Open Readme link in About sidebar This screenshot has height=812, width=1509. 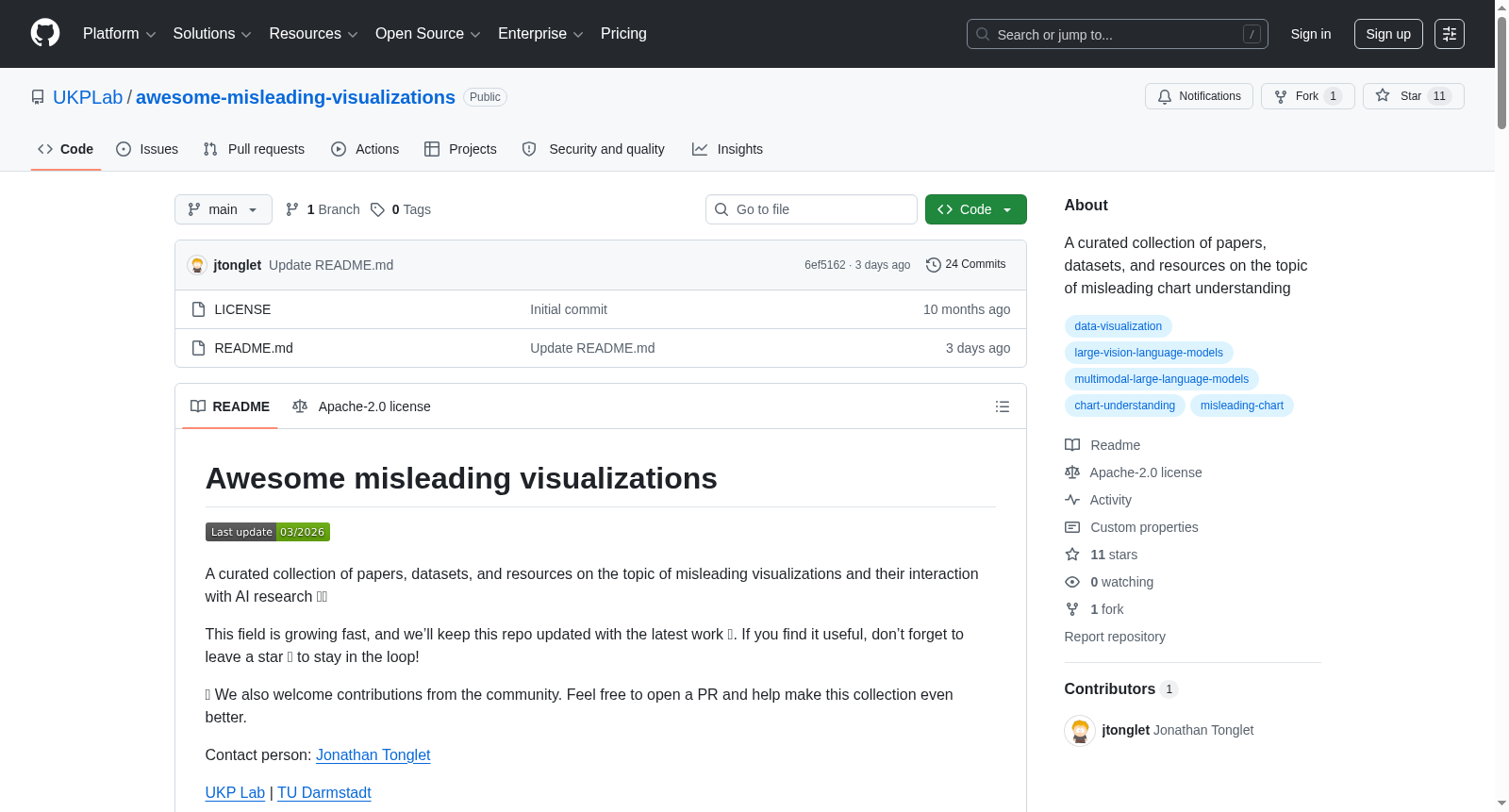(x=1103, y=445)
